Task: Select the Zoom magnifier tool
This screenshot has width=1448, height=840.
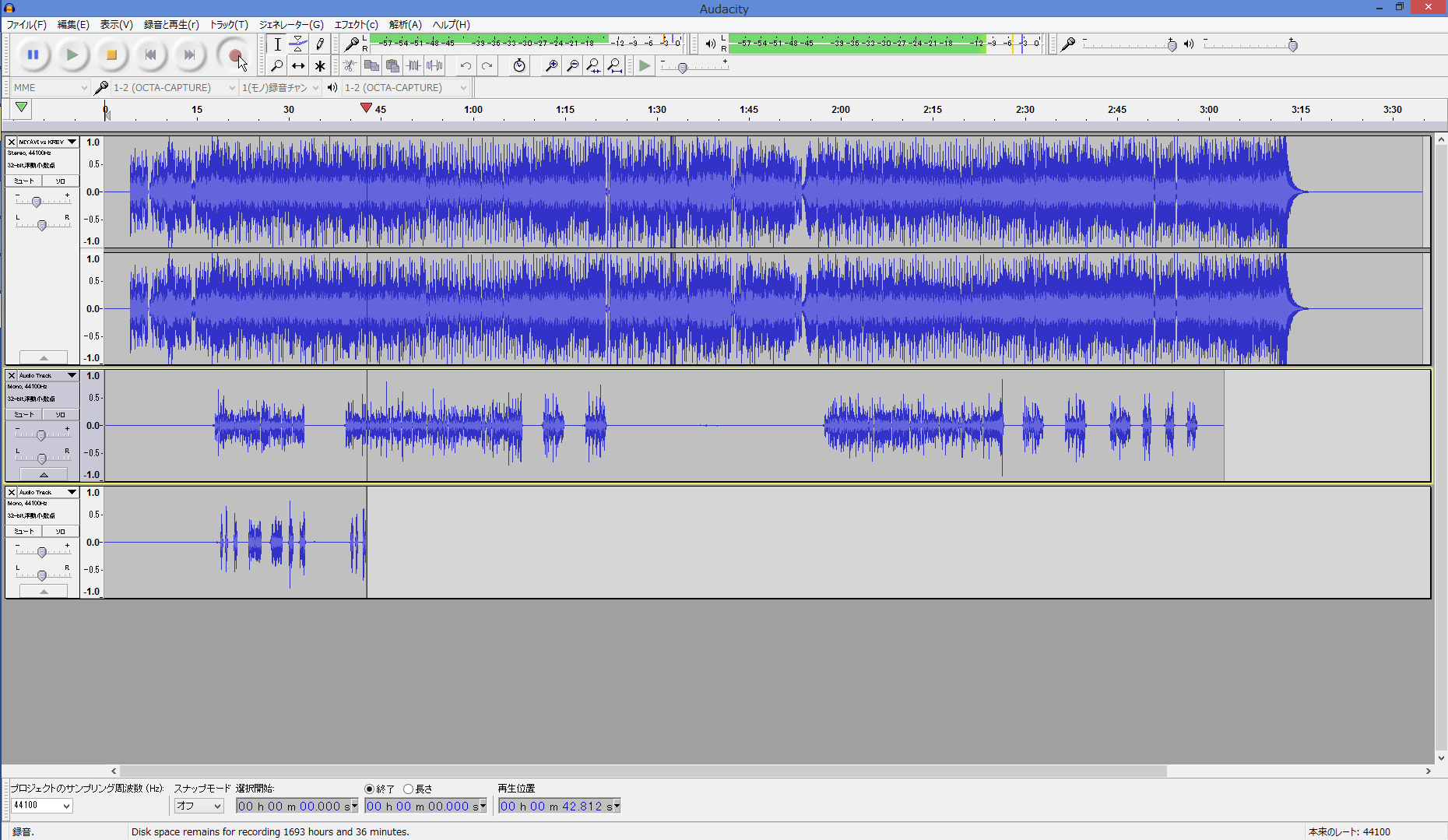Action: click(277, 65)
